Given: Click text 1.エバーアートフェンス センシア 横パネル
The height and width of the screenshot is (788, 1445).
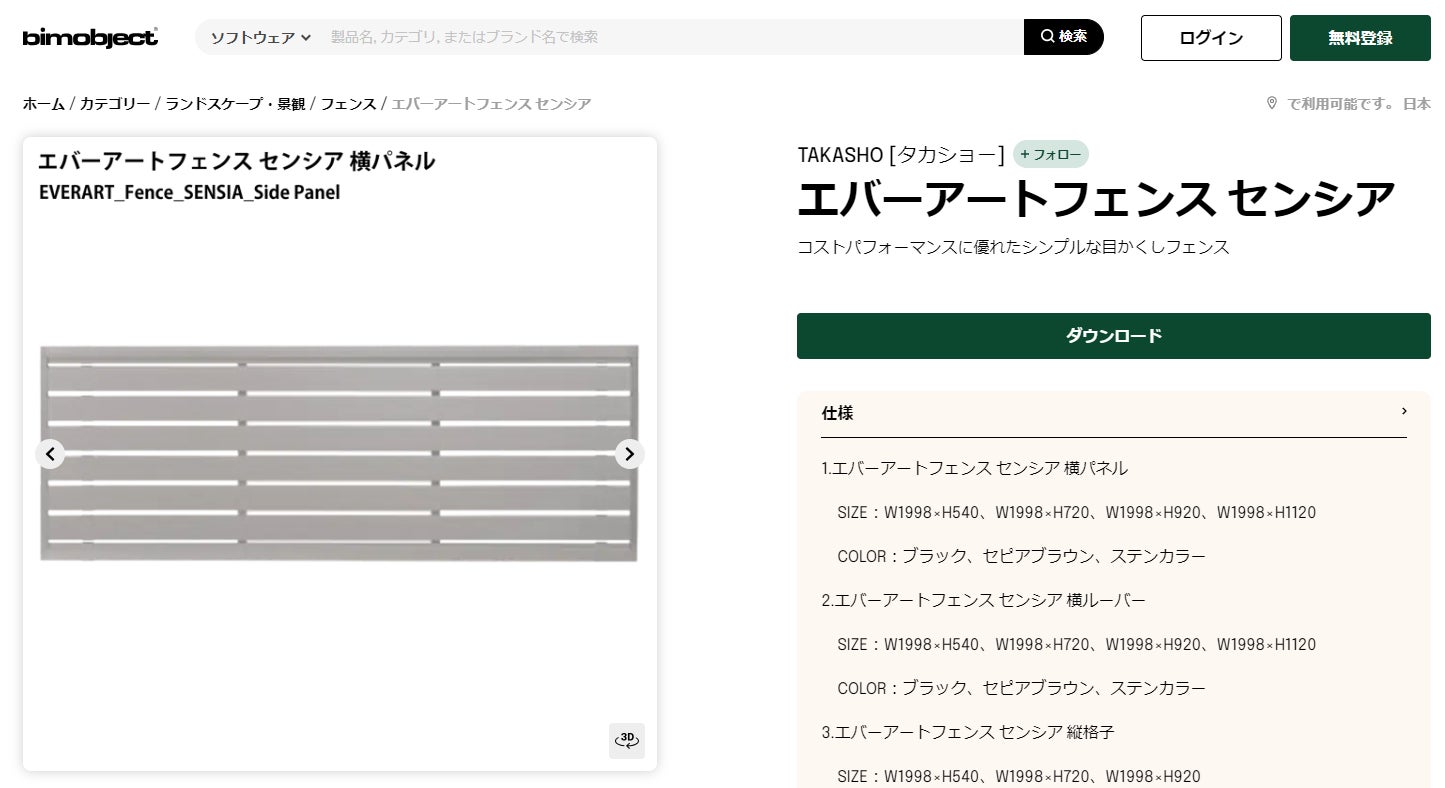Looking at the screenshot, I should point(975,468).
